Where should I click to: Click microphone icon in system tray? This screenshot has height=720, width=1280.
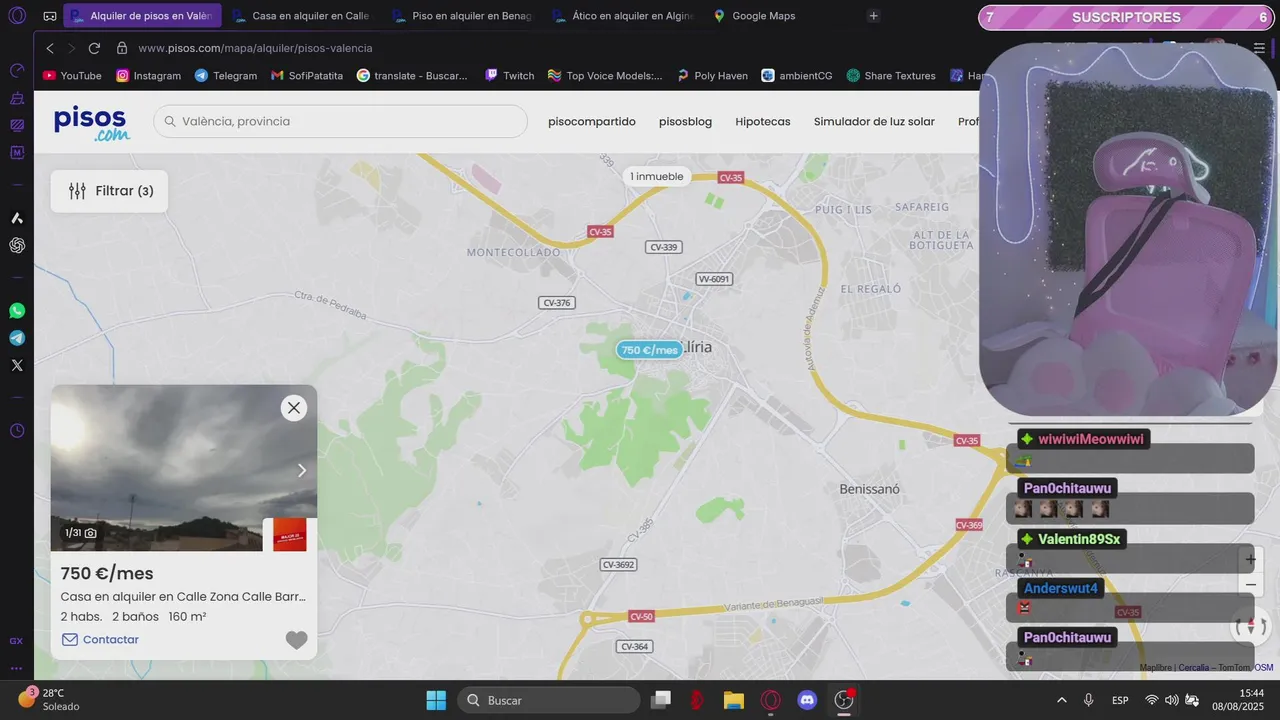pyautogui.click(x=1088, y=700)
